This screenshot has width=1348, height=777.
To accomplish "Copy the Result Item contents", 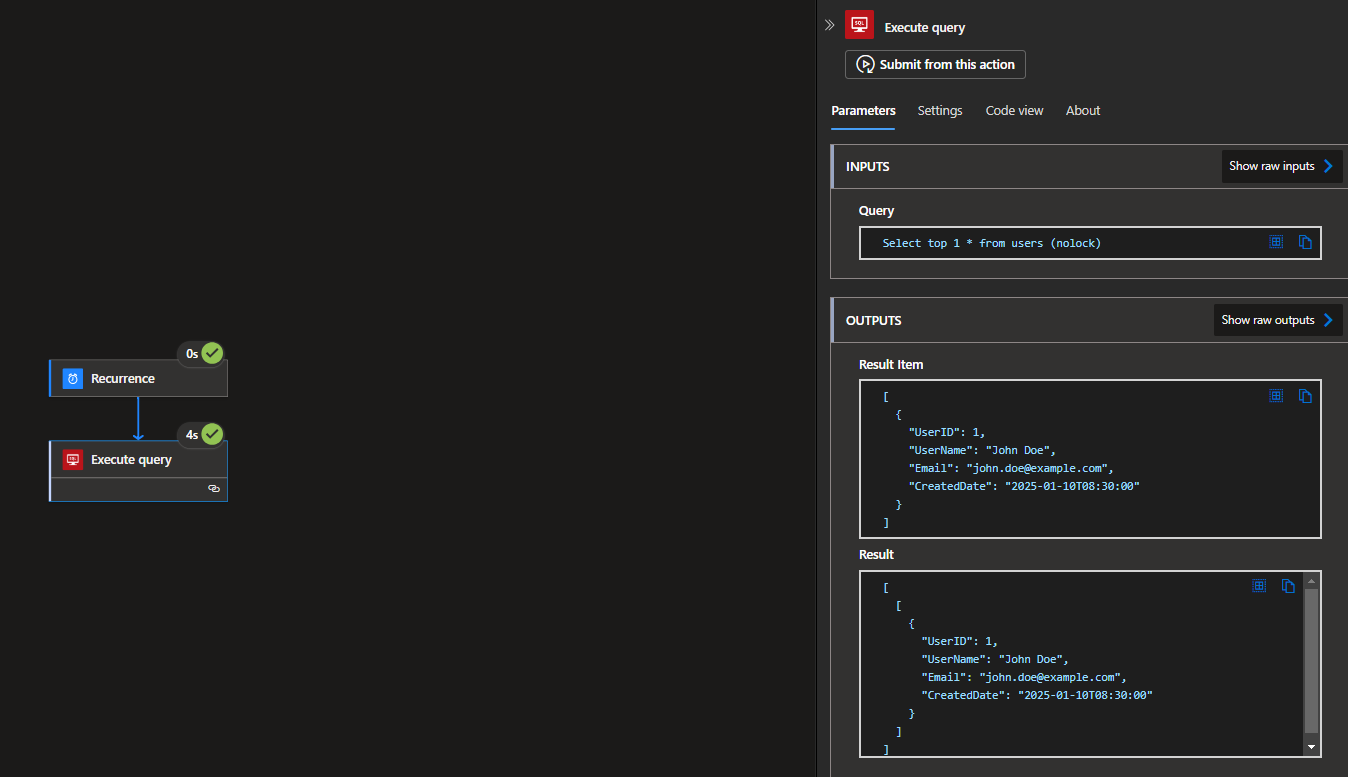I will coord(1305,396).
